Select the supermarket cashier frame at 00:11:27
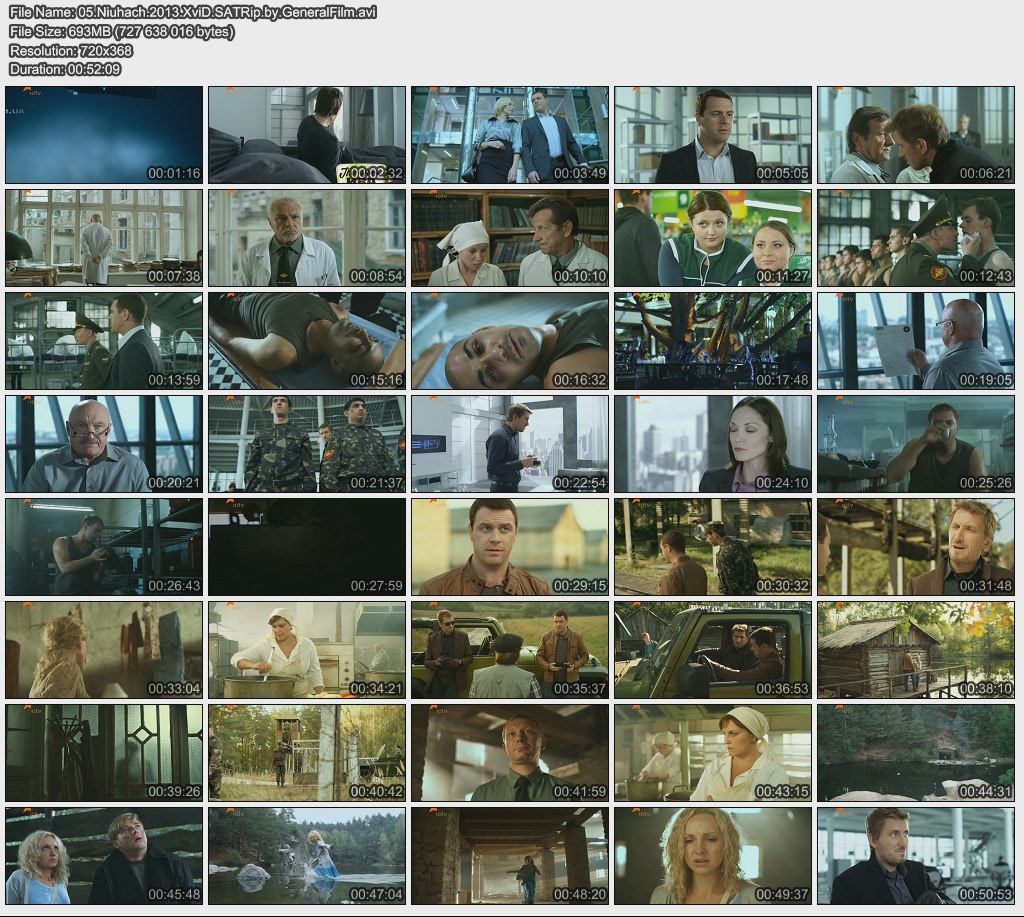This screenshot has height=917, width=1024. [x=712, y=238]
